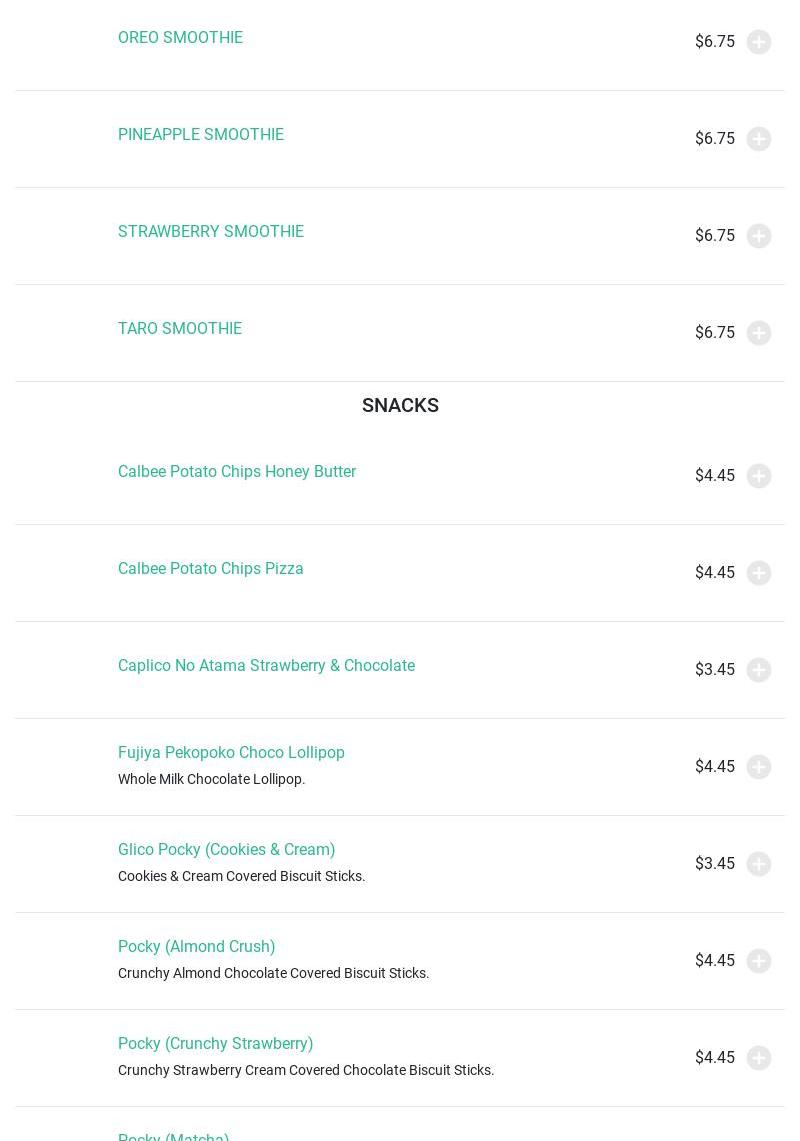The width and height of the screenshot is (800, 1141).
Task: Add Strawberry Smoothie with plus icon
Action: [x=759, y=236]
